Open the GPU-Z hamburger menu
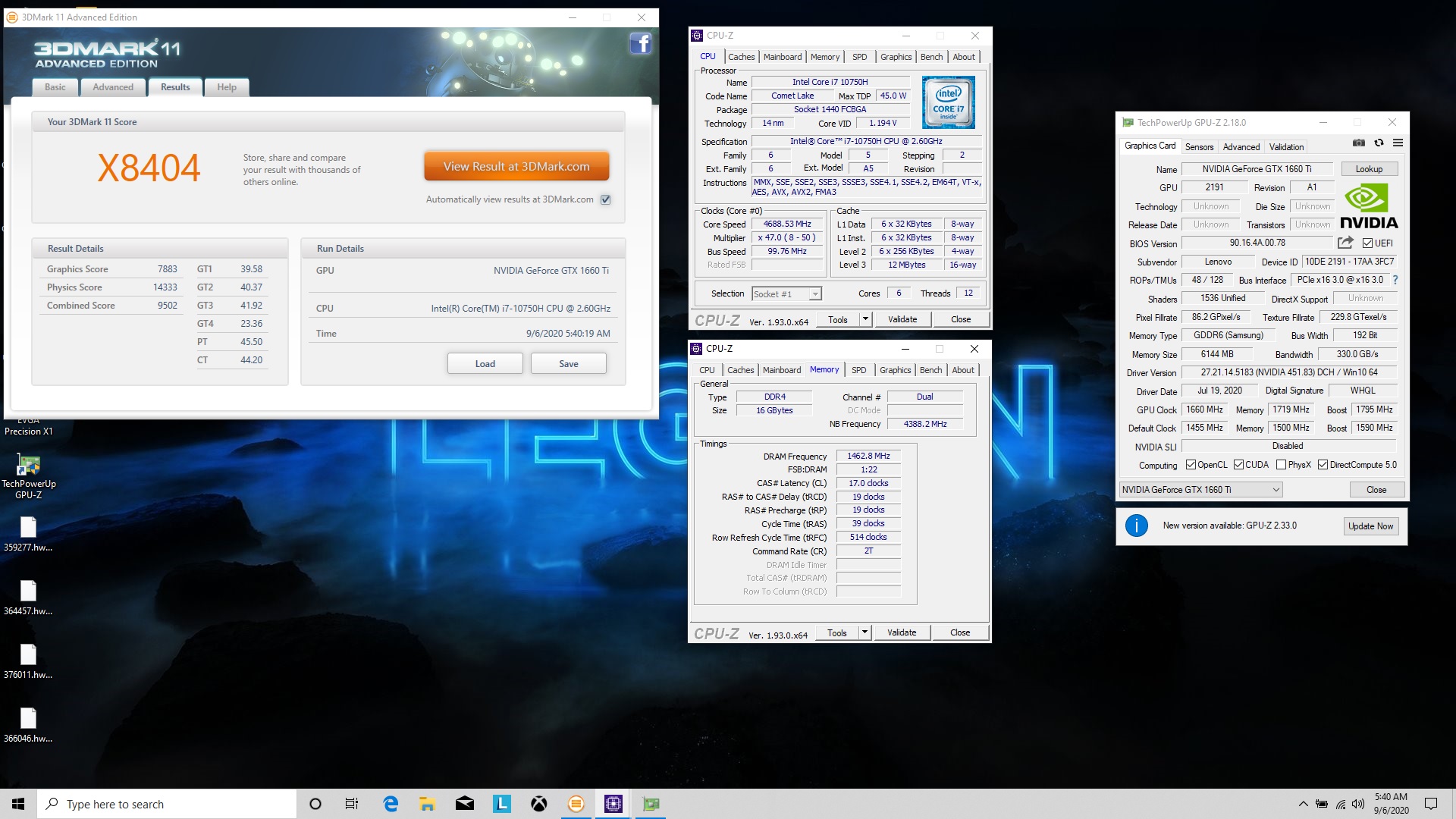The image size is (1456, 819). click(x=1398, y=143)
